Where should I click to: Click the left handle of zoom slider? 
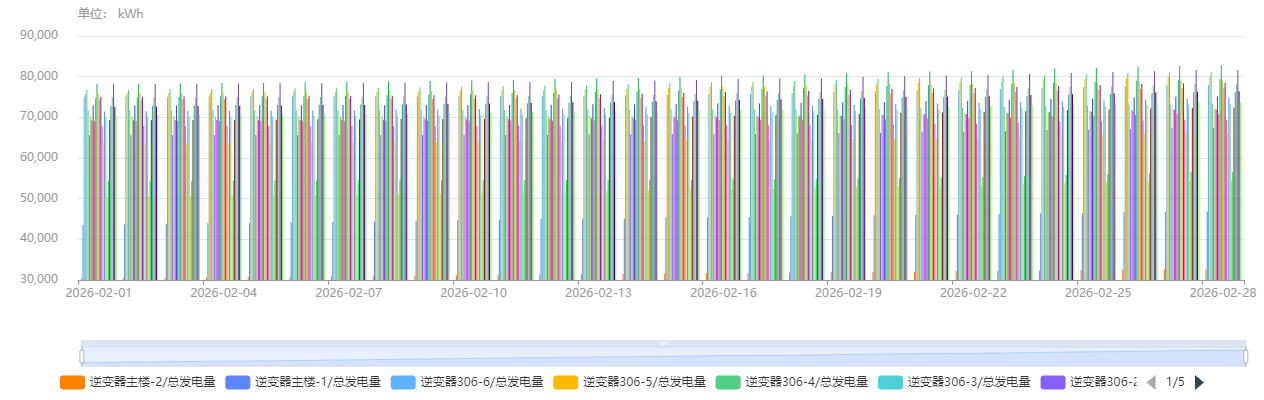82,356
